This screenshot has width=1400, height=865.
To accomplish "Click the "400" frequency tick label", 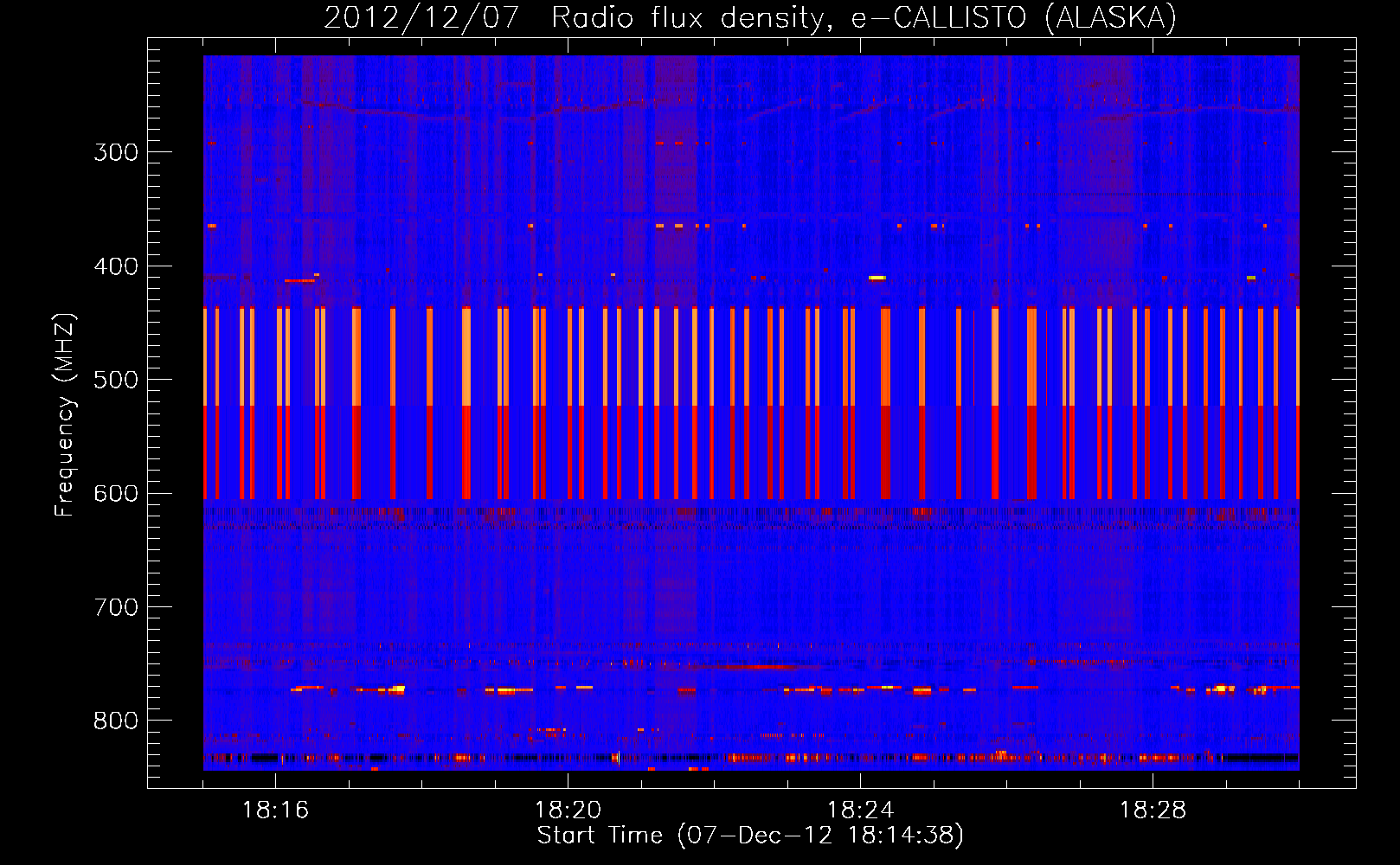I will 116,266.
